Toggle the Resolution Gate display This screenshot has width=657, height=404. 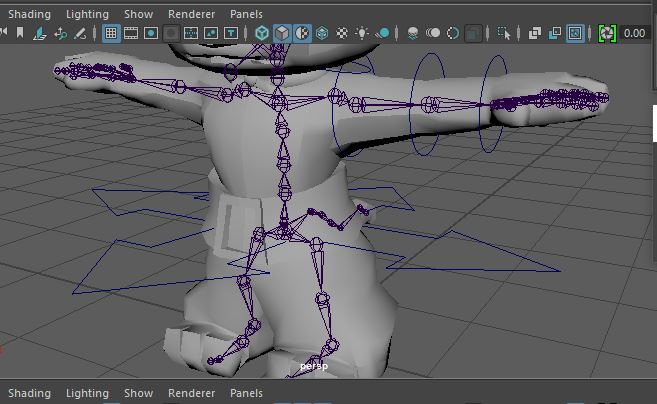151,33
